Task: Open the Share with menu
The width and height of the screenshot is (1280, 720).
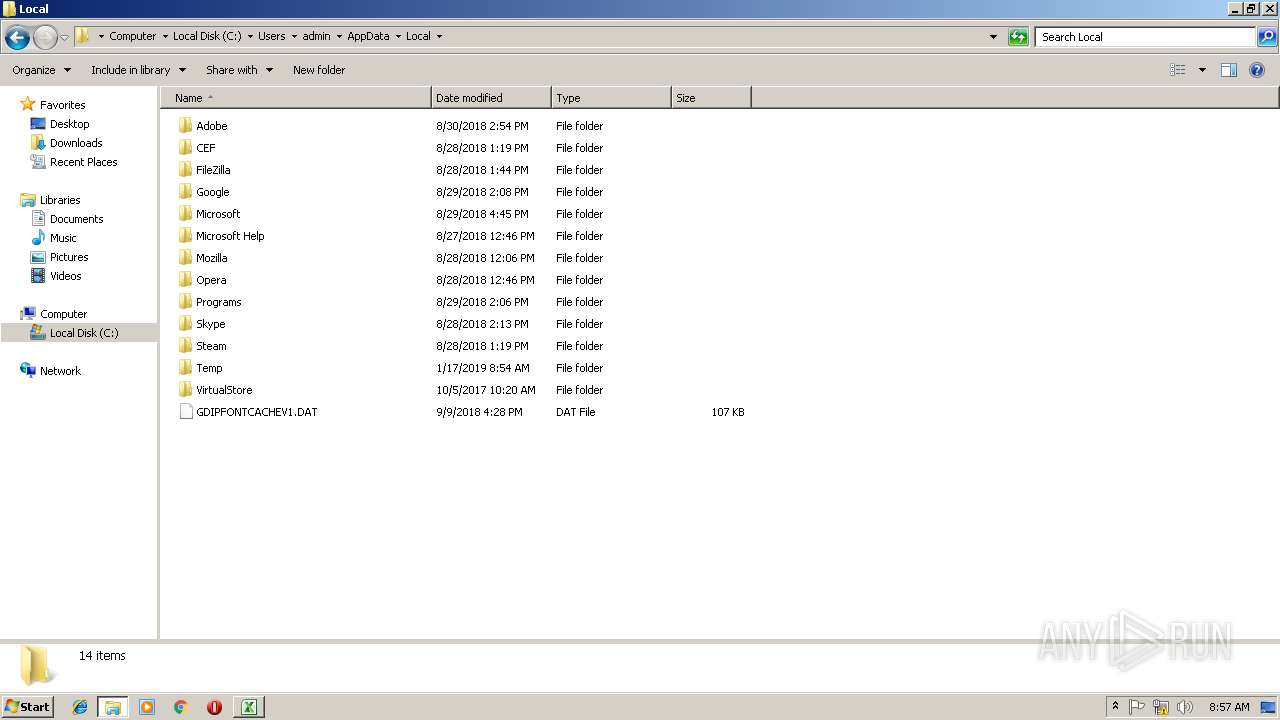Action: 239,70
